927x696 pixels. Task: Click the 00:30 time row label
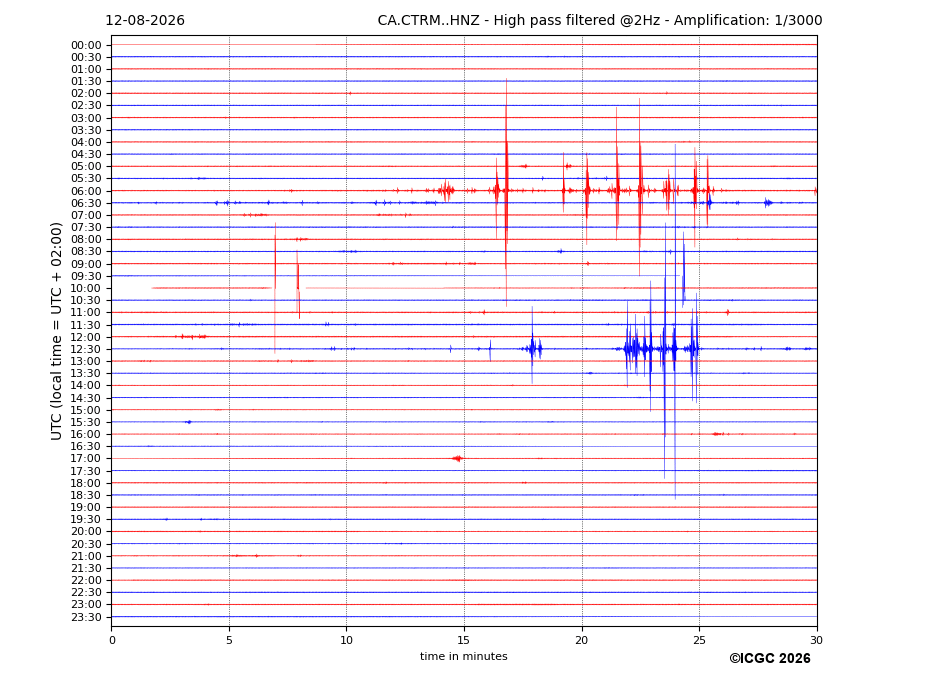click(x=86, y=57)
